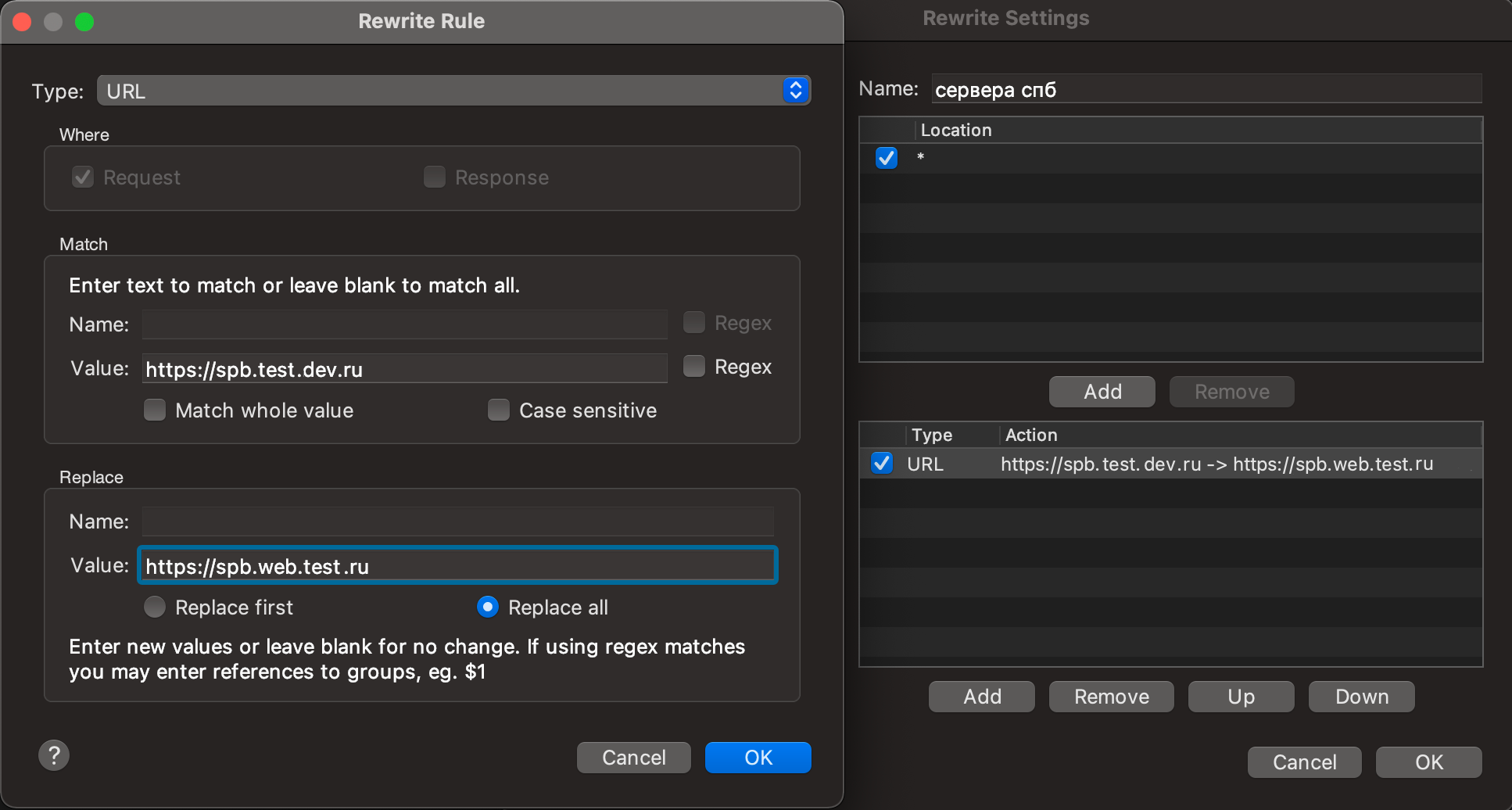Close the Rewrite Rule window

(x=22, y=21)
